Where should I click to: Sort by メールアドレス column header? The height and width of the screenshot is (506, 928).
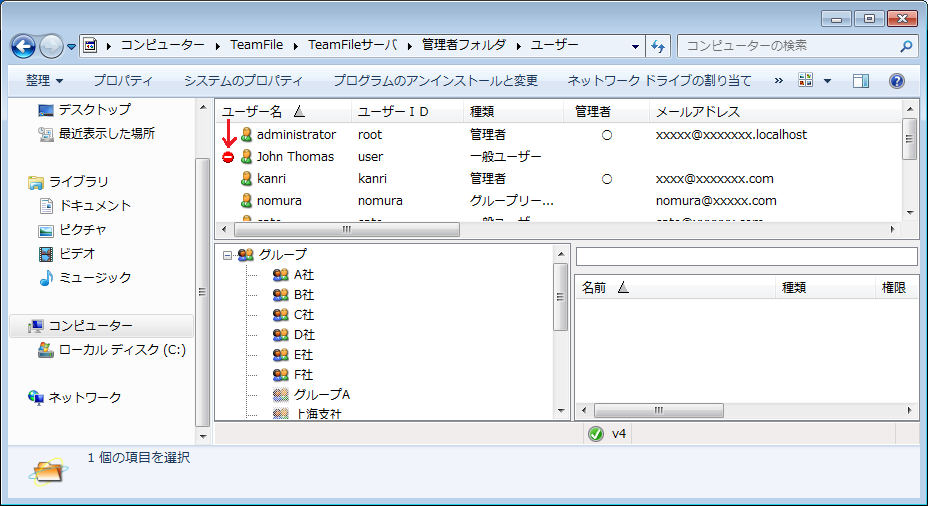pos(697,112)
